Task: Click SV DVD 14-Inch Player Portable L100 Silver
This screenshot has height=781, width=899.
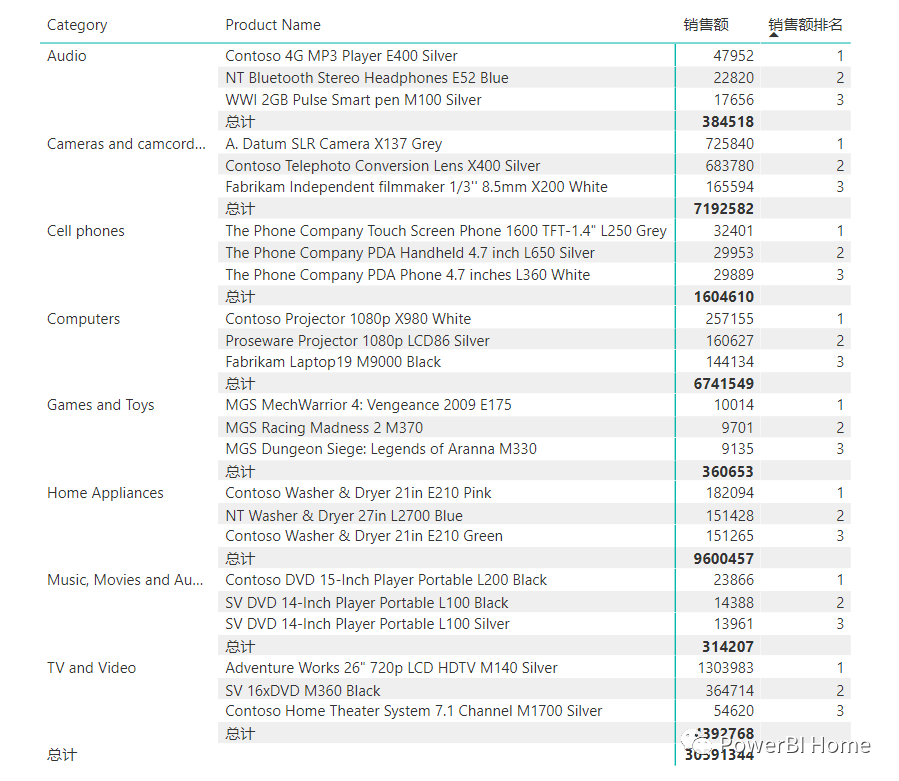Action: (368, 624)
